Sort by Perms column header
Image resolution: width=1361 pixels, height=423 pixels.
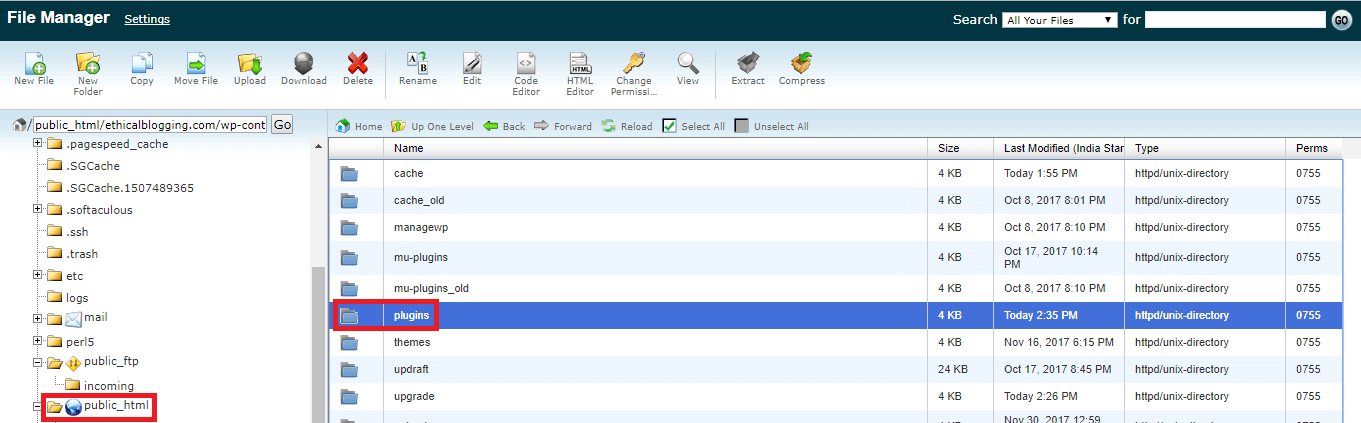coord(1313,148)
